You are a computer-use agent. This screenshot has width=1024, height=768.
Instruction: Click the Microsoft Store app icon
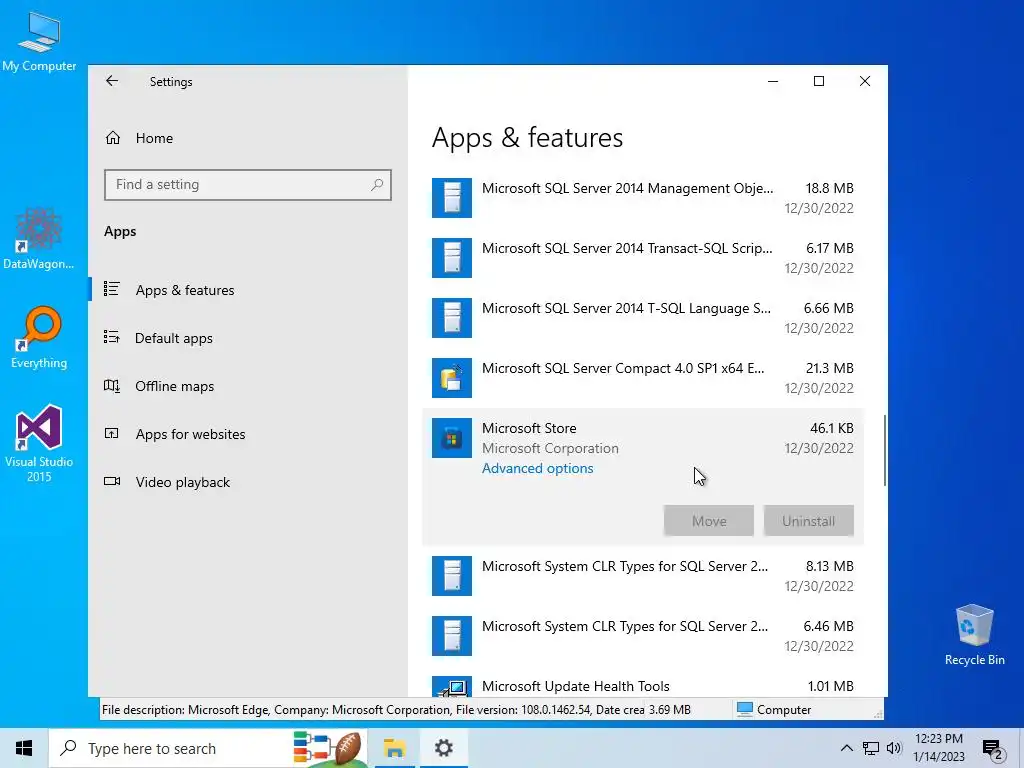click(x=452, y=438)
